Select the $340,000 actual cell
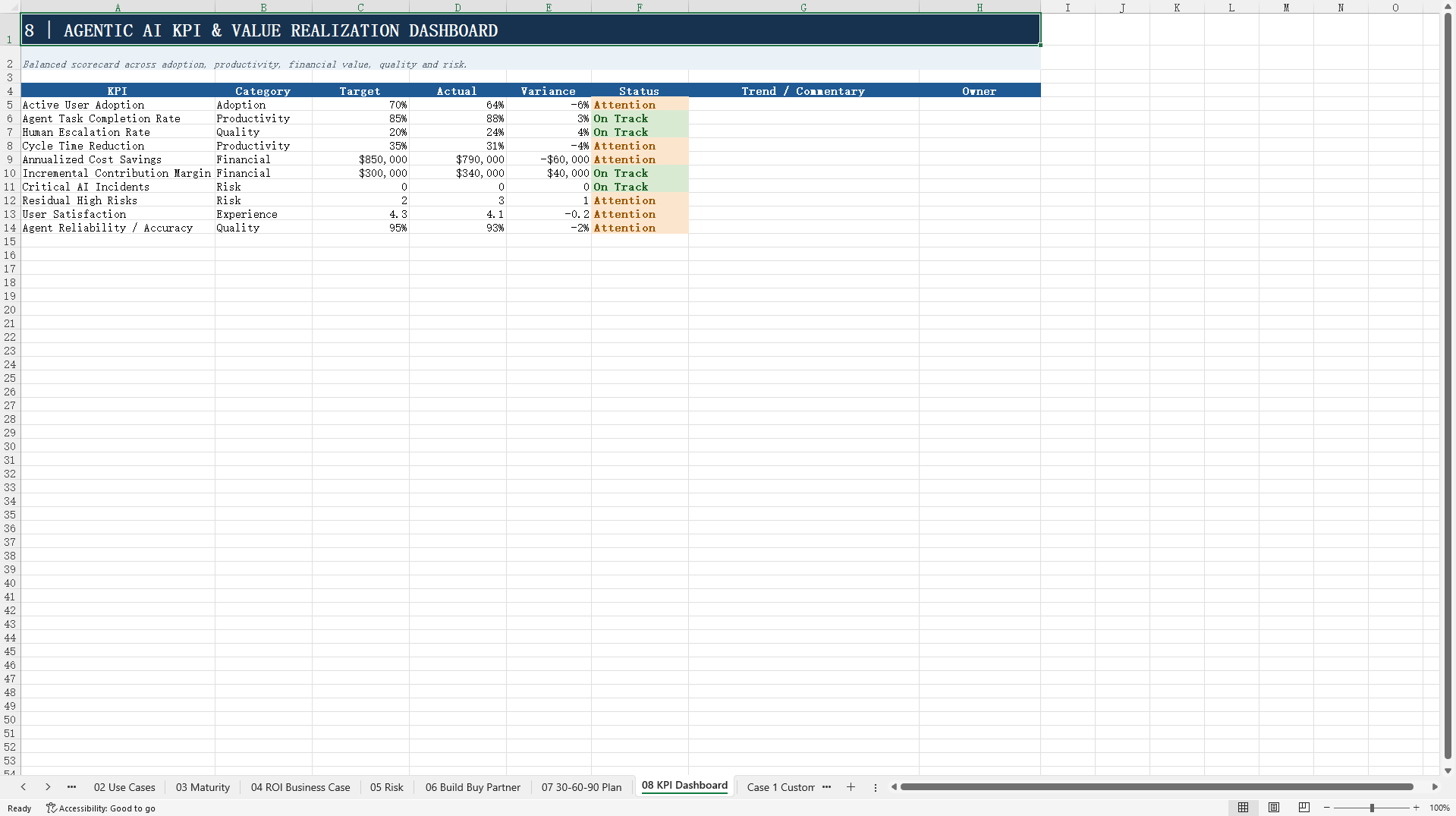Viewport: 1456px width, 816px height. [x=458, y=173]
